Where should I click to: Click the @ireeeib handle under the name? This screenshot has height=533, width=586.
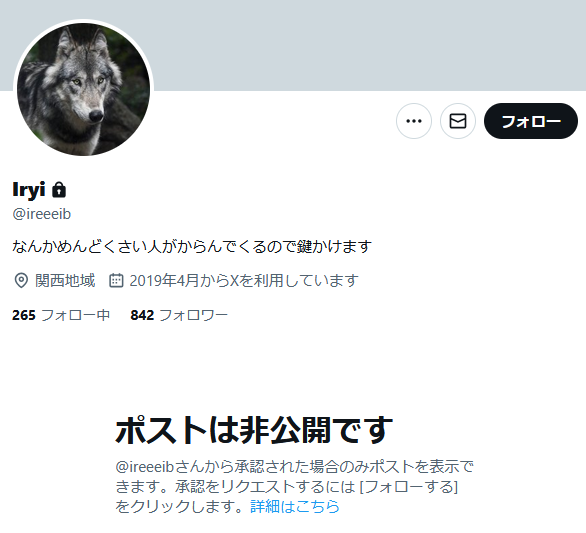tap(41, 214)
